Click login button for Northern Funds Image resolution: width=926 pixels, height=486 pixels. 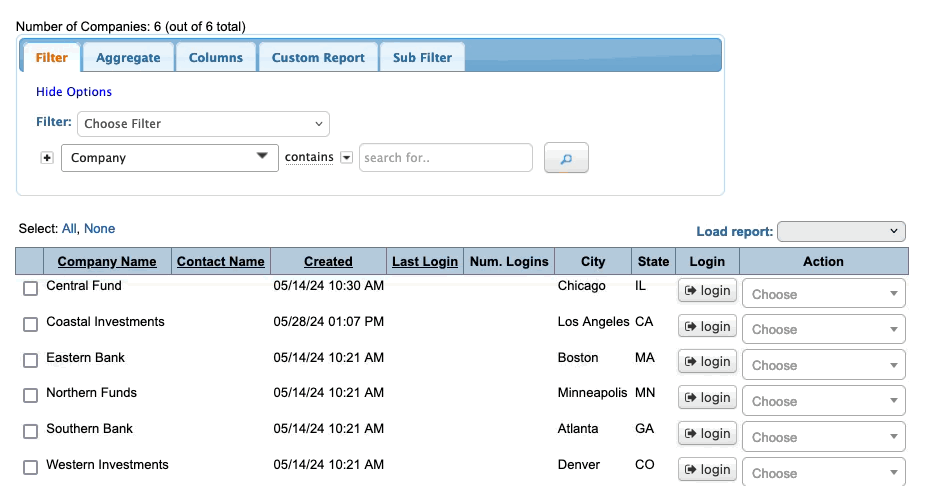[707, 398]
